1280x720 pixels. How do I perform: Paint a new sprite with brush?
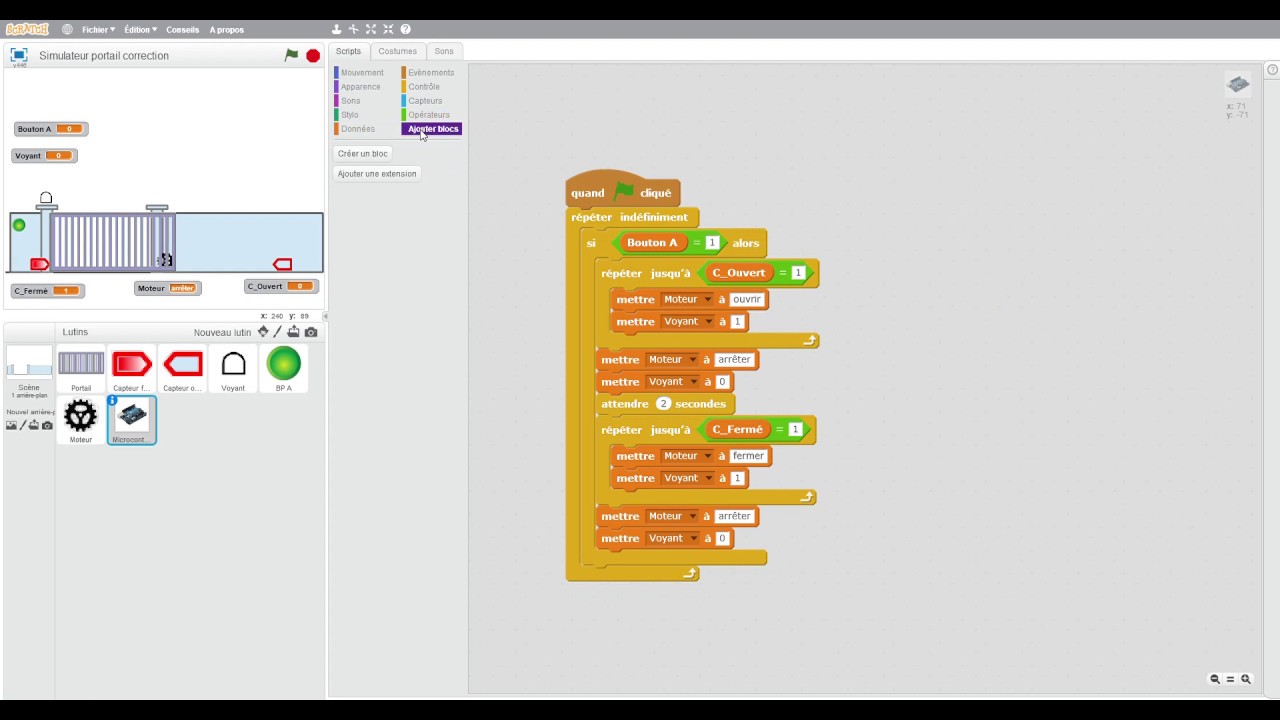278,332
